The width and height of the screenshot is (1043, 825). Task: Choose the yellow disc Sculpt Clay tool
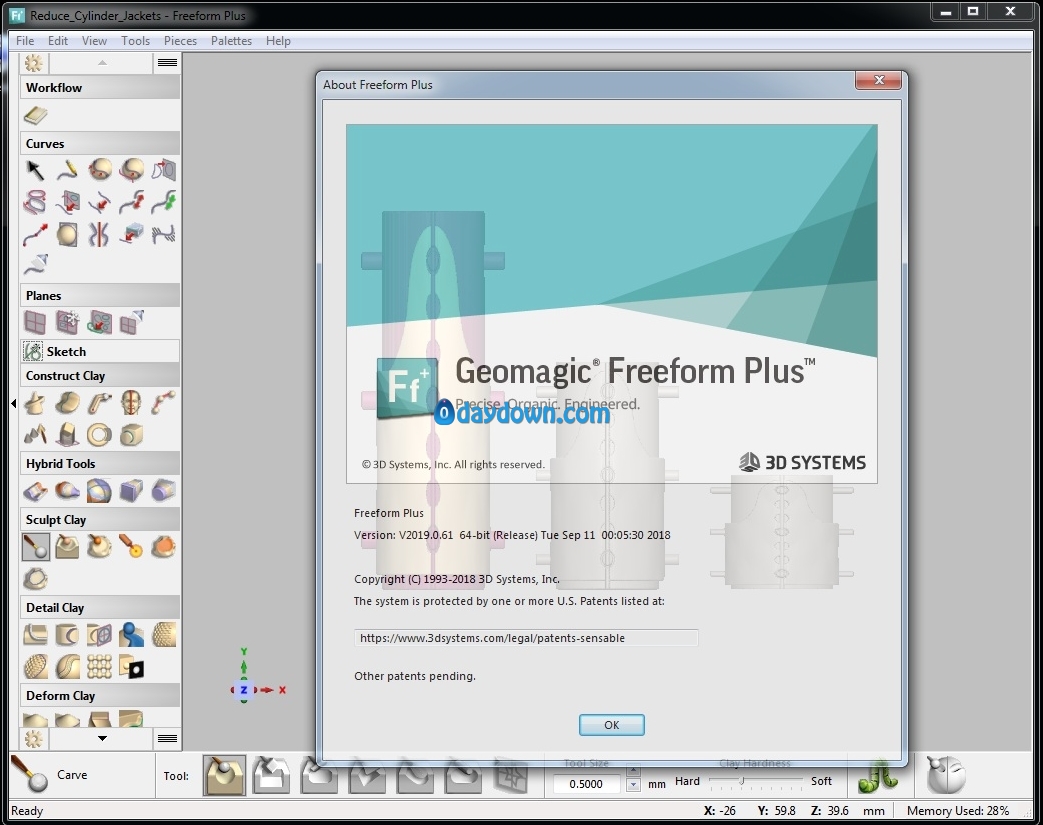click(132, 547)
